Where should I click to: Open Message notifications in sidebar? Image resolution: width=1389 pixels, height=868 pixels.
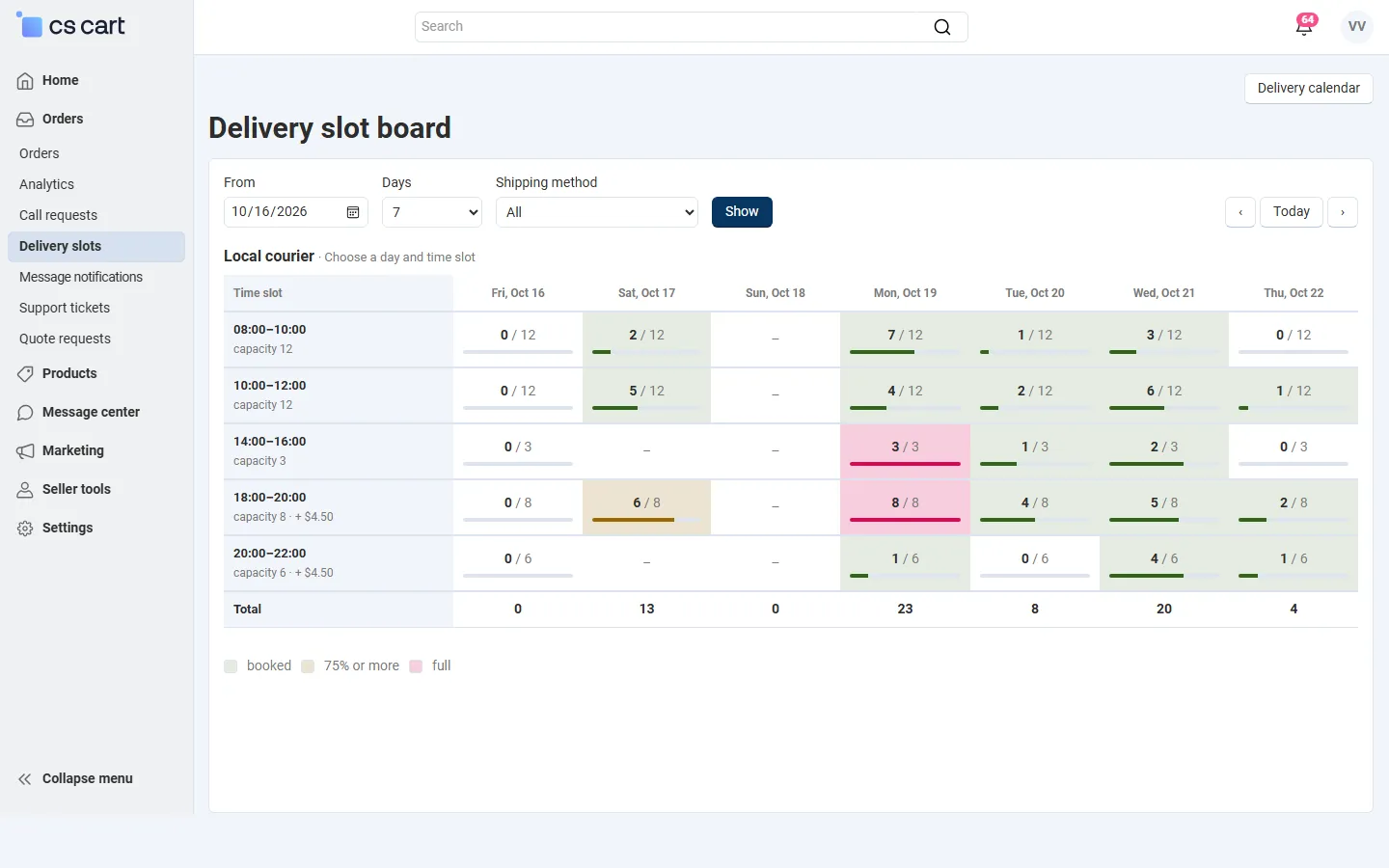pos(96,277)
